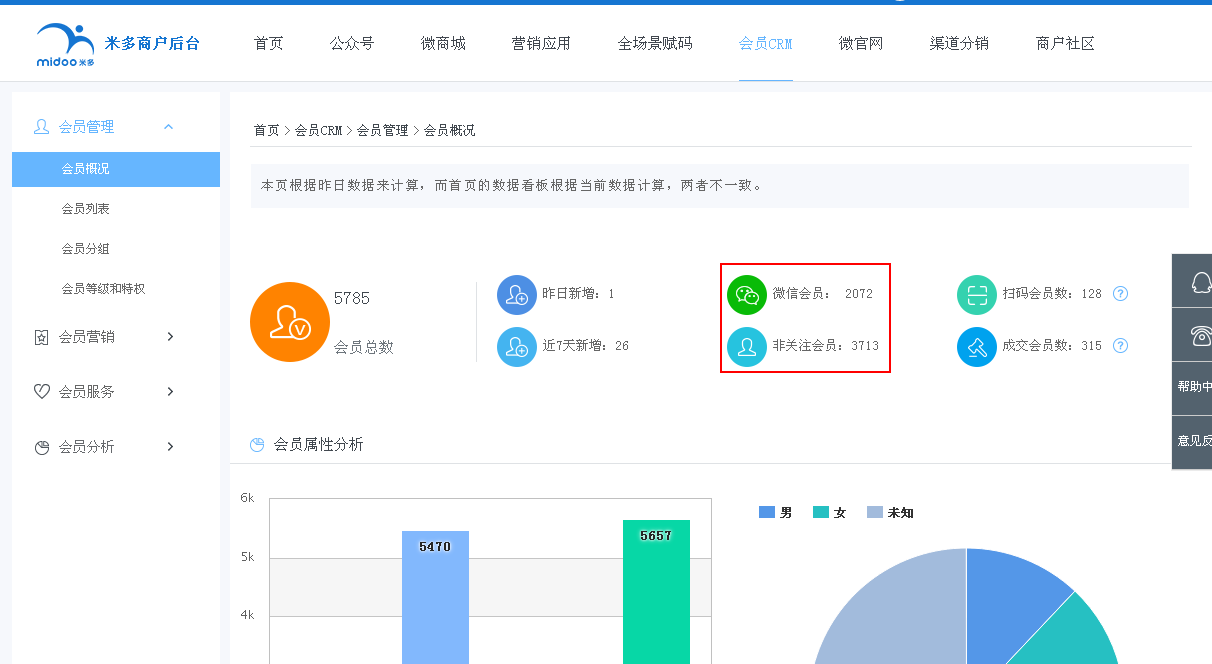Click the 会员管理 person icon in sidebar

pos(41,127)
